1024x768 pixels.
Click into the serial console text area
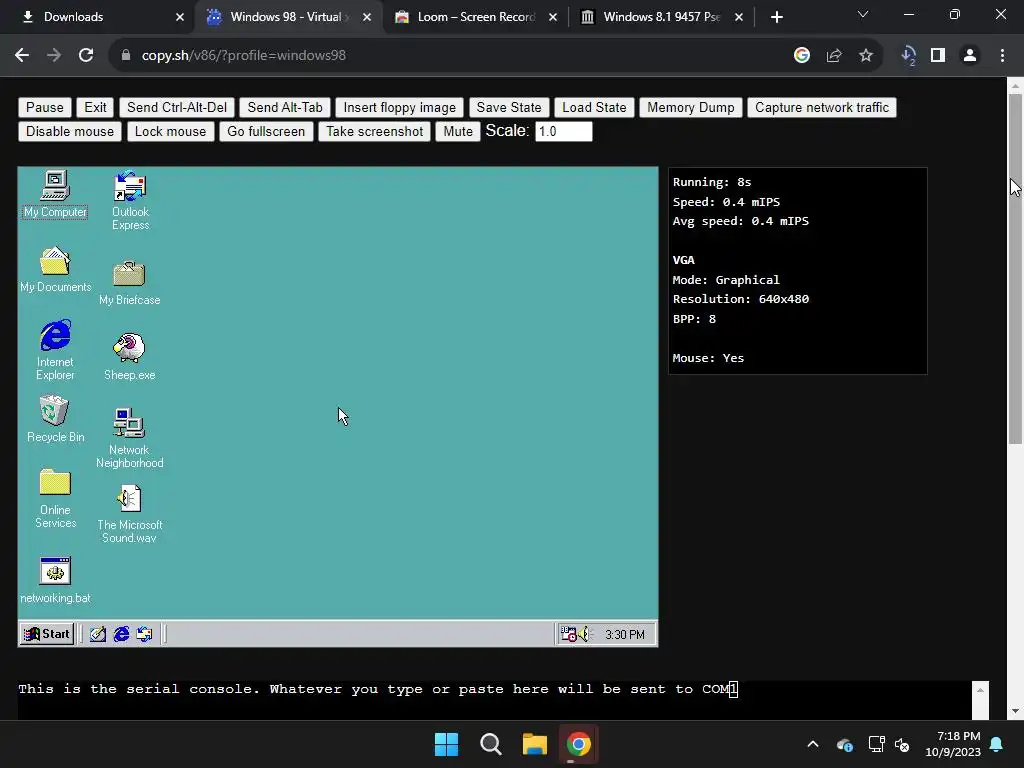pos(494,699)
